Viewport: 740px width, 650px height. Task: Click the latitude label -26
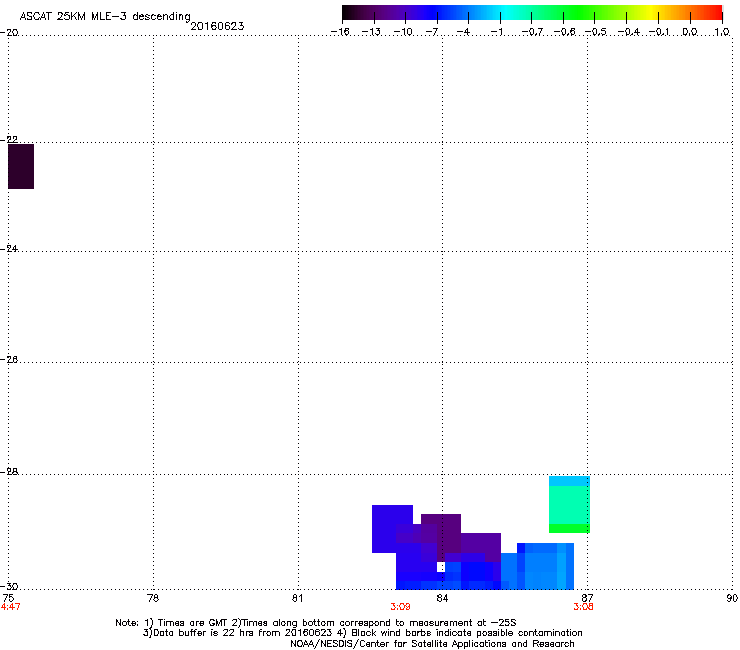click(9, 360)
